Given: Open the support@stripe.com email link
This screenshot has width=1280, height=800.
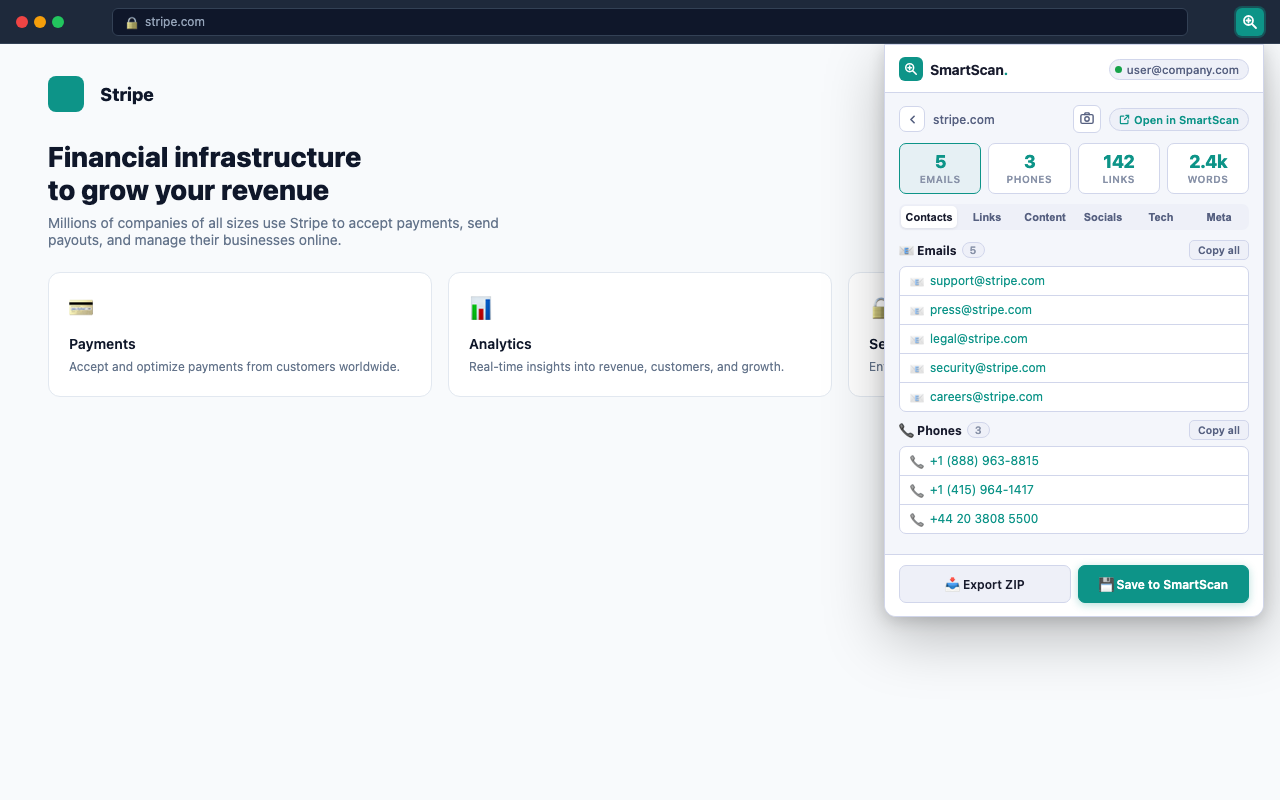Looking at the screenshot, I should coord(987,281).
